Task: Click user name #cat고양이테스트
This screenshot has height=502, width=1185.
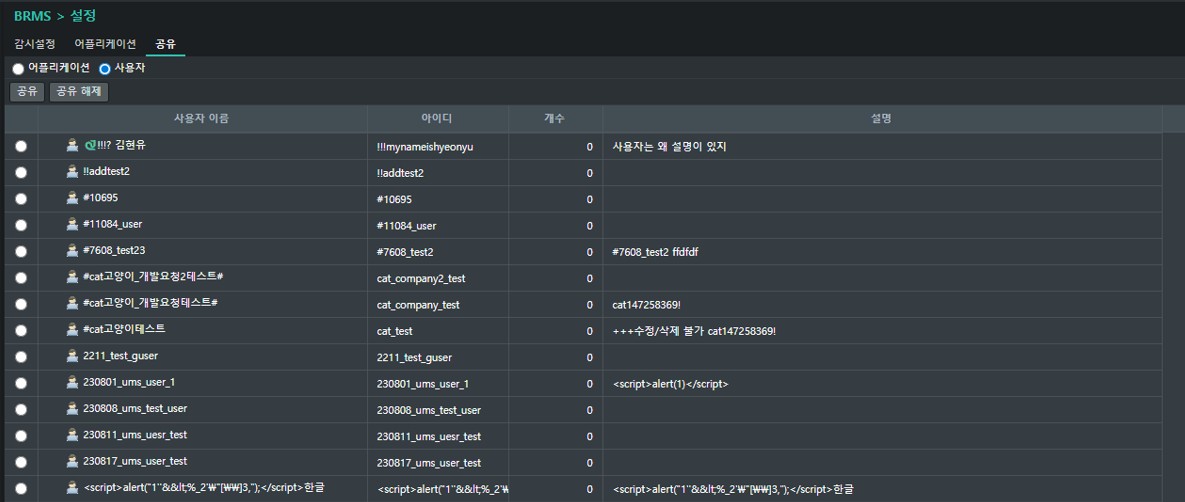Action: [x=124, y=329]
